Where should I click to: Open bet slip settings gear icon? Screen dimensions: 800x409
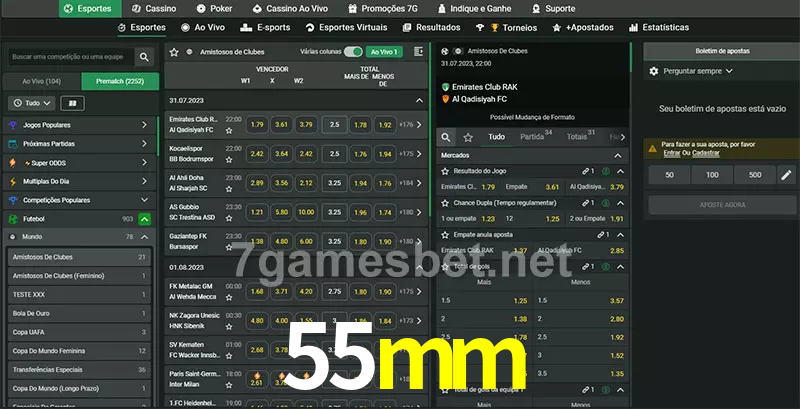[x=654, y=71]
